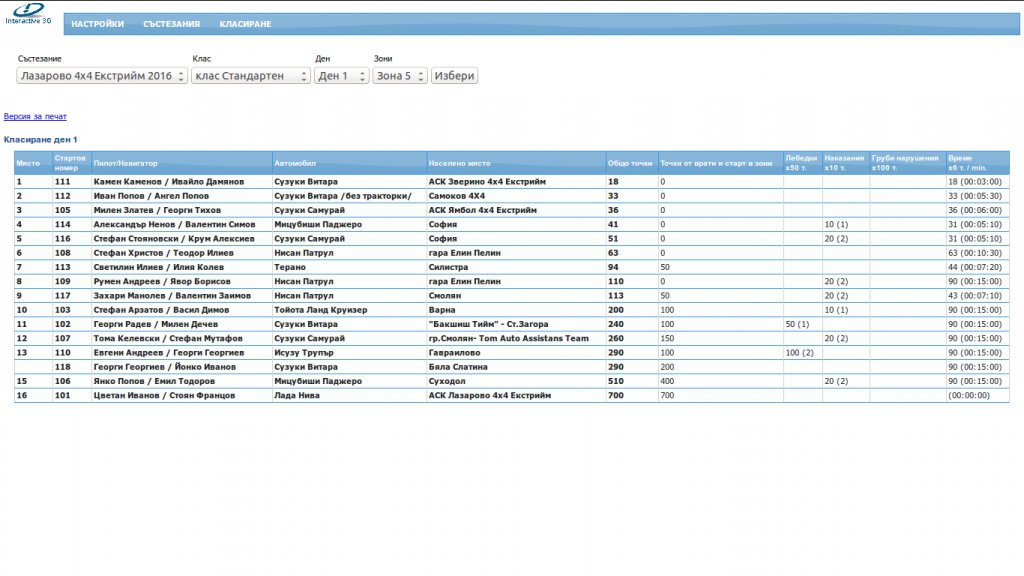1024x576 pixels.
Task: Click the Населено място column header
Action: coord(515,163)
